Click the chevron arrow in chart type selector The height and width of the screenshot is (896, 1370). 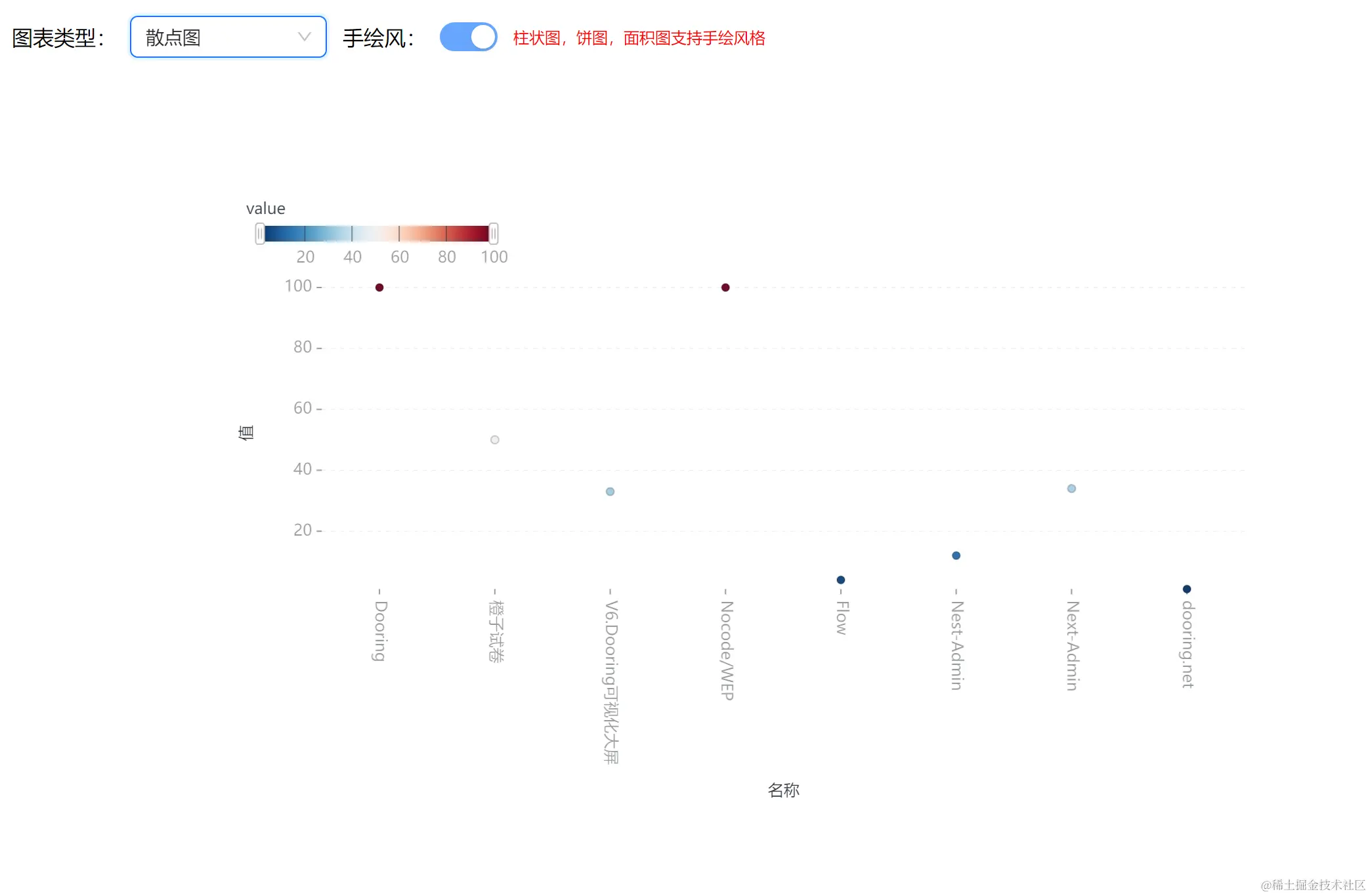(x=304, y=37)
